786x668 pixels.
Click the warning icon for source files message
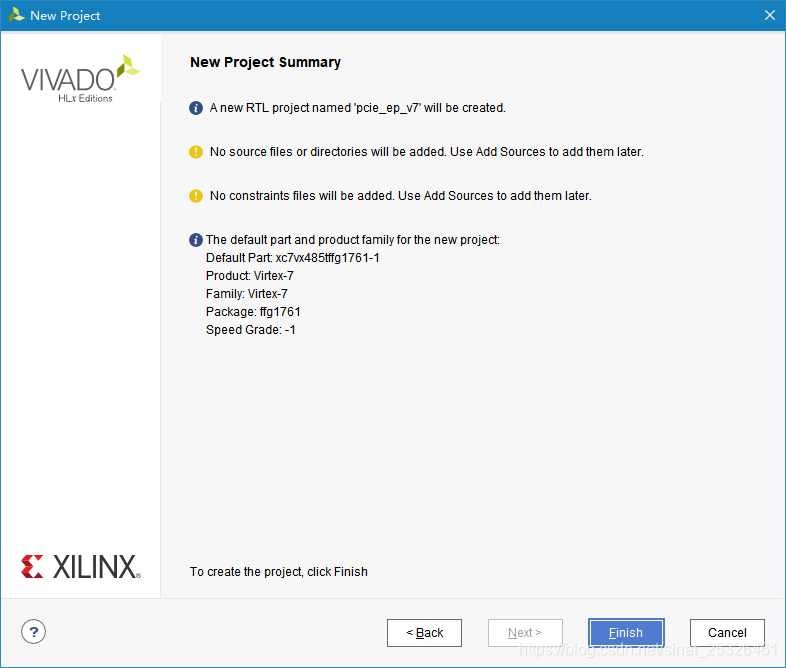click(x=195, y=152)
